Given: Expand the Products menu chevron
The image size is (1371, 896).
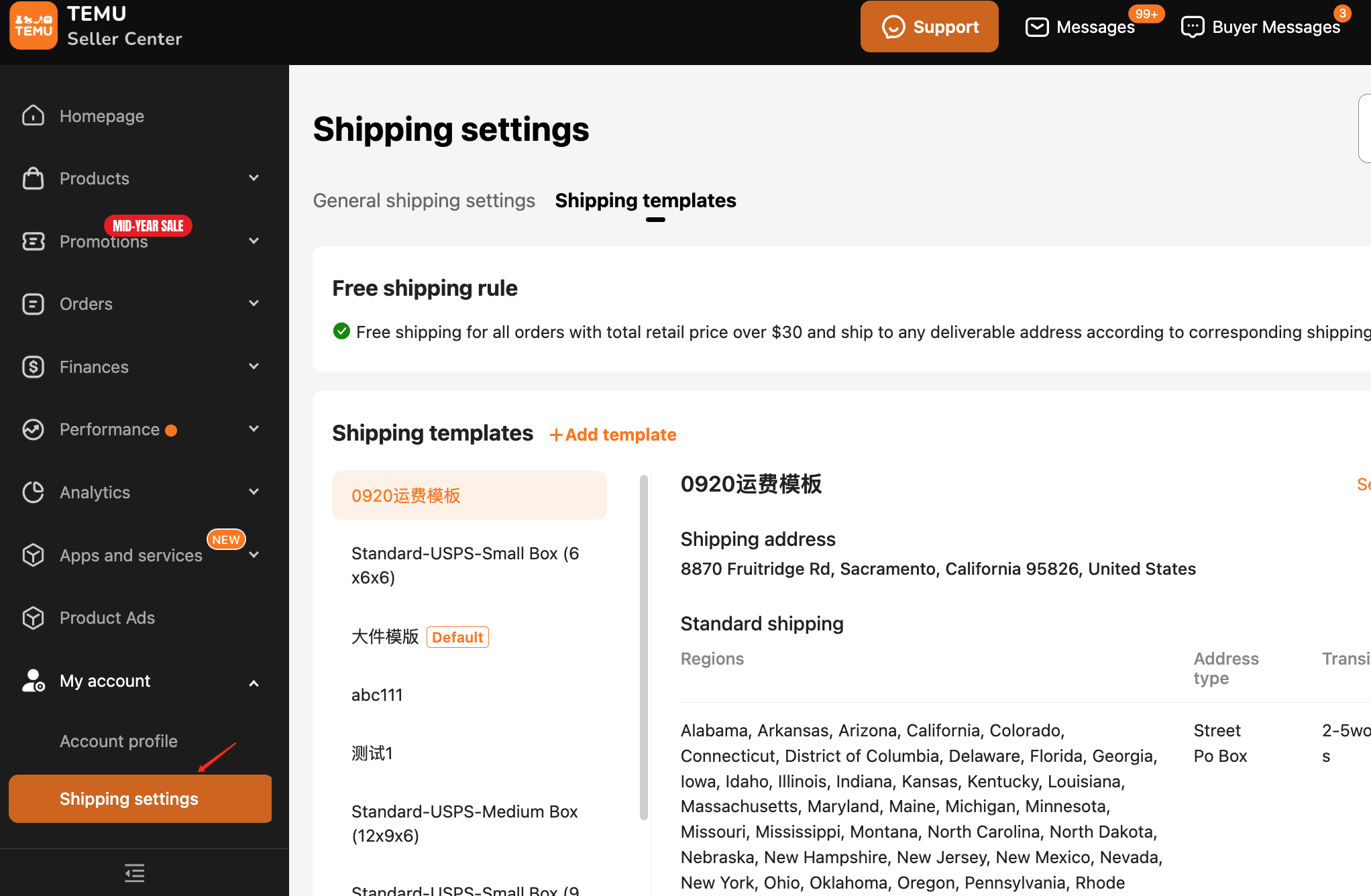Looking at the screenshot, I should [254, 178].
